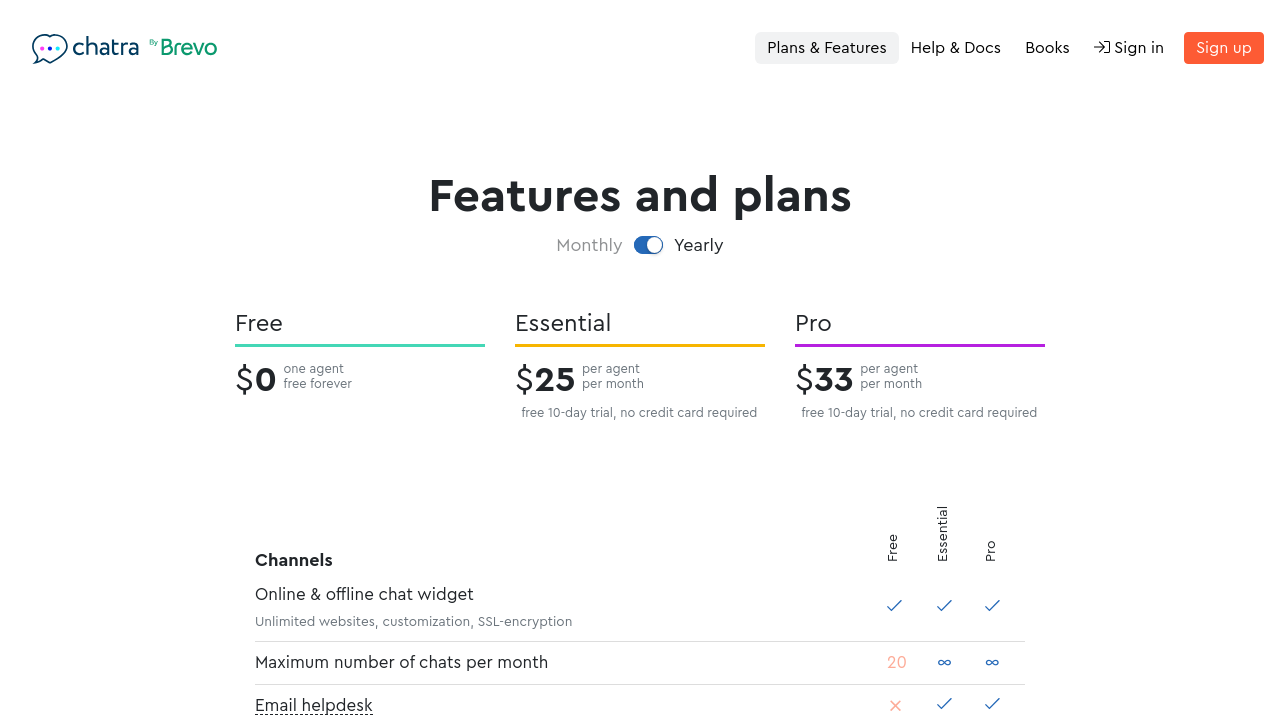The width and height of the screenshot is (1280, 720).
Task: Click the Email helpdesk underlined link
Action: coord(314,705)
